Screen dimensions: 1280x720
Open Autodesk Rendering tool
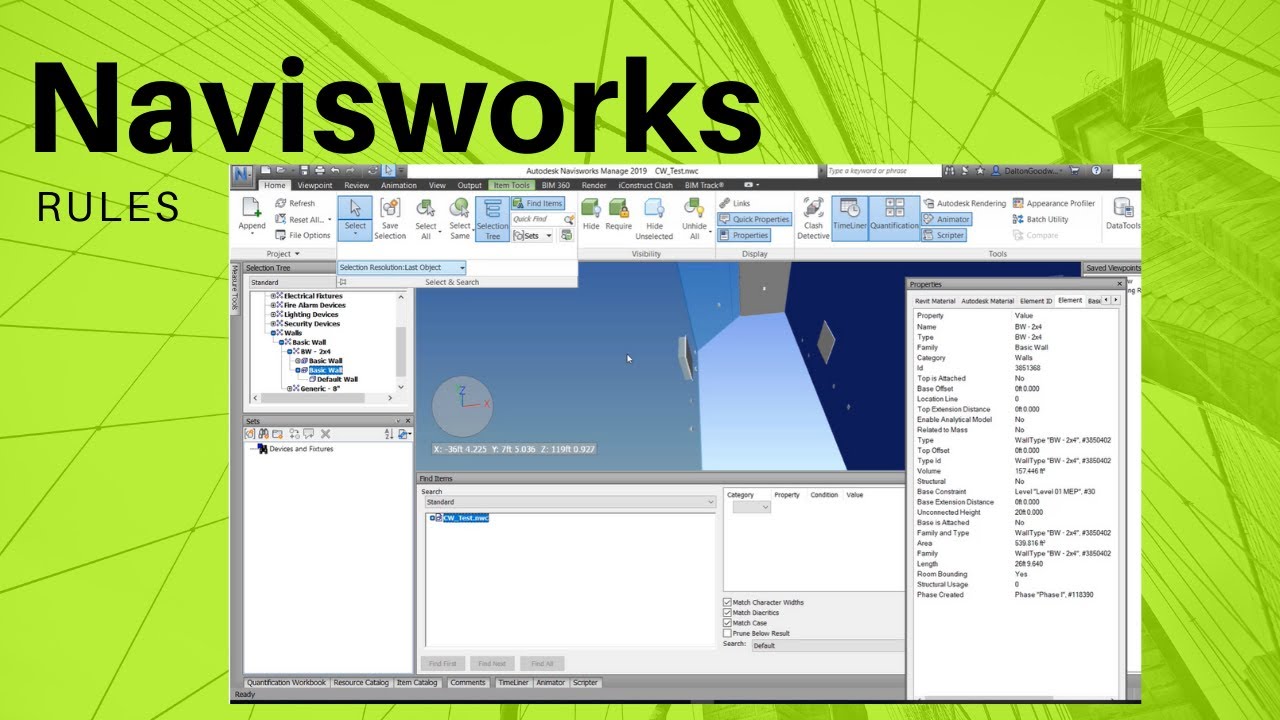(x=964, y=203)
